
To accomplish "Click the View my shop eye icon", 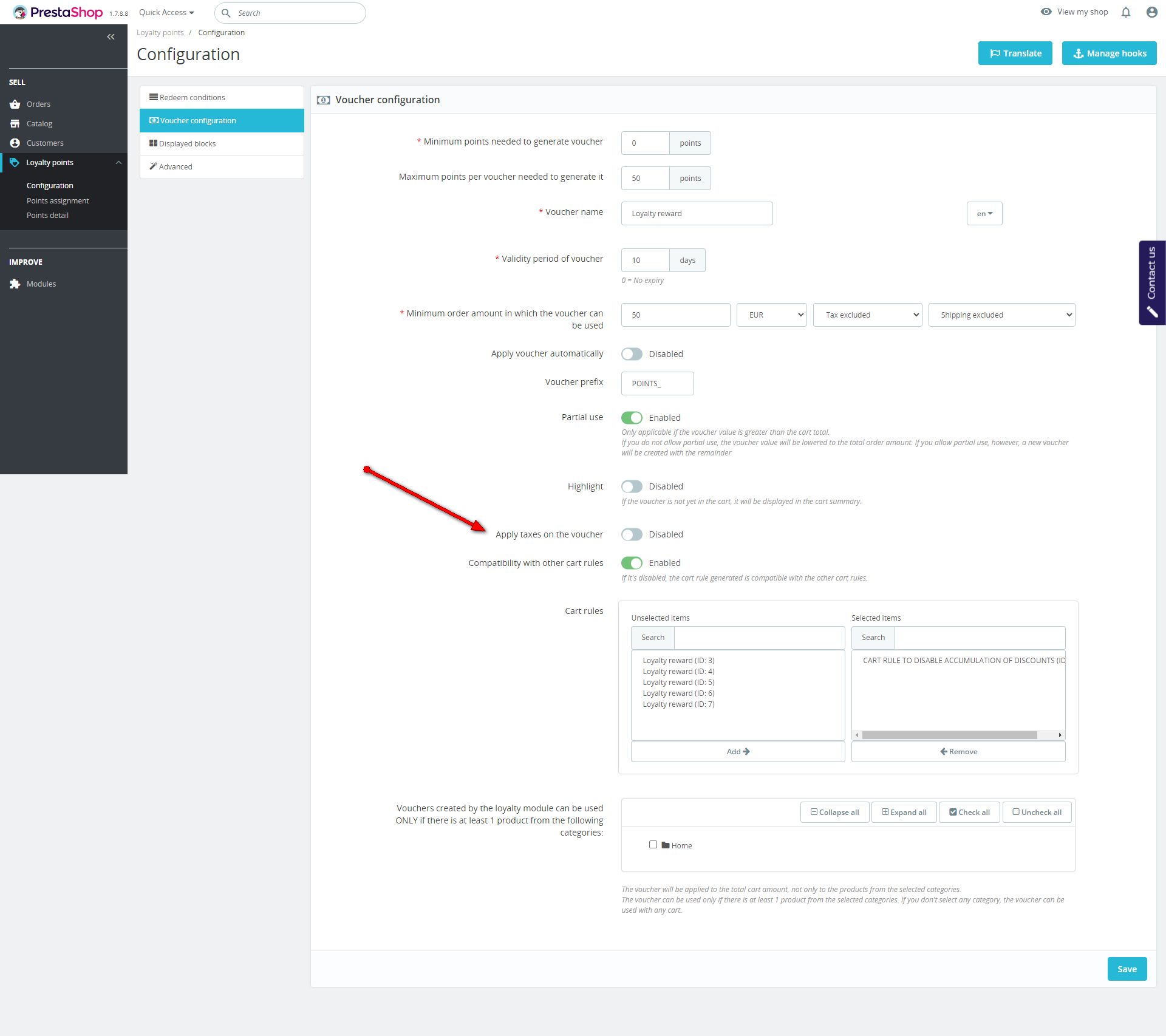I will [x=1046, y=12].
